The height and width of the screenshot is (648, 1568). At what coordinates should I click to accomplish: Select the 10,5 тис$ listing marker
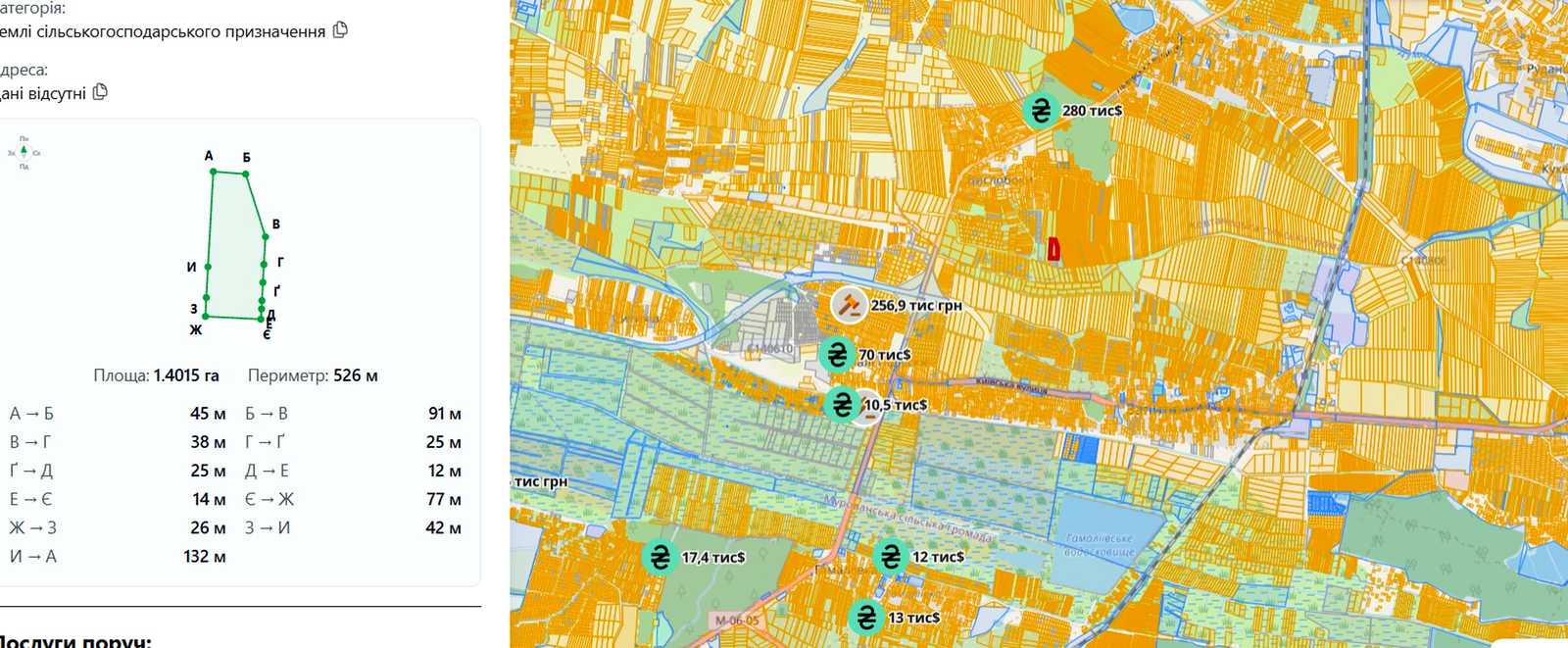point(842,404)
